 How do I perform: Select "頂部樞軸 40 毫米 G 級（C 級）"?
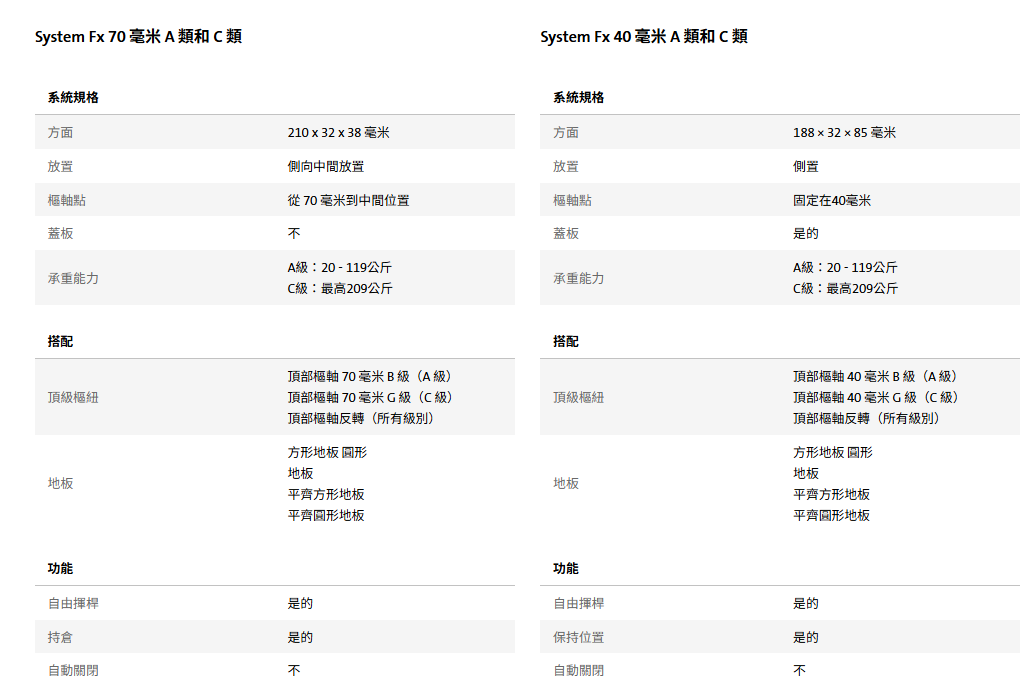(x=876, y=398)
